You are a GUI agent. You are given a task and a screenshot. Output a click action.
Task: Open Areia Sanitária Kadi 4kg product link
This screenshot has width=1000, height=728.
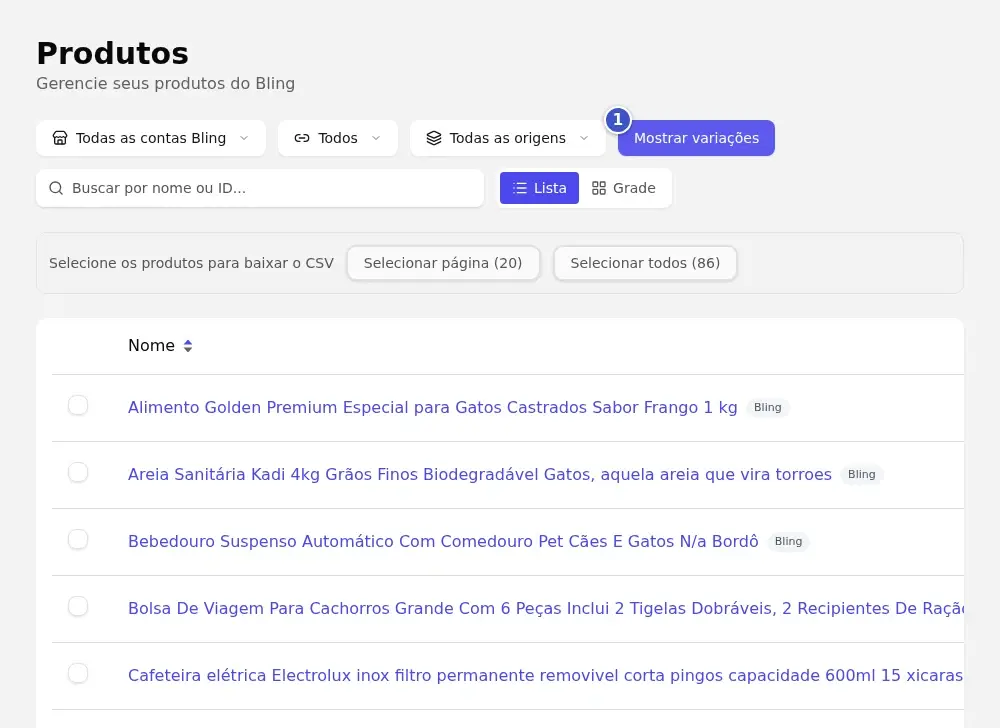click(480, 474)
